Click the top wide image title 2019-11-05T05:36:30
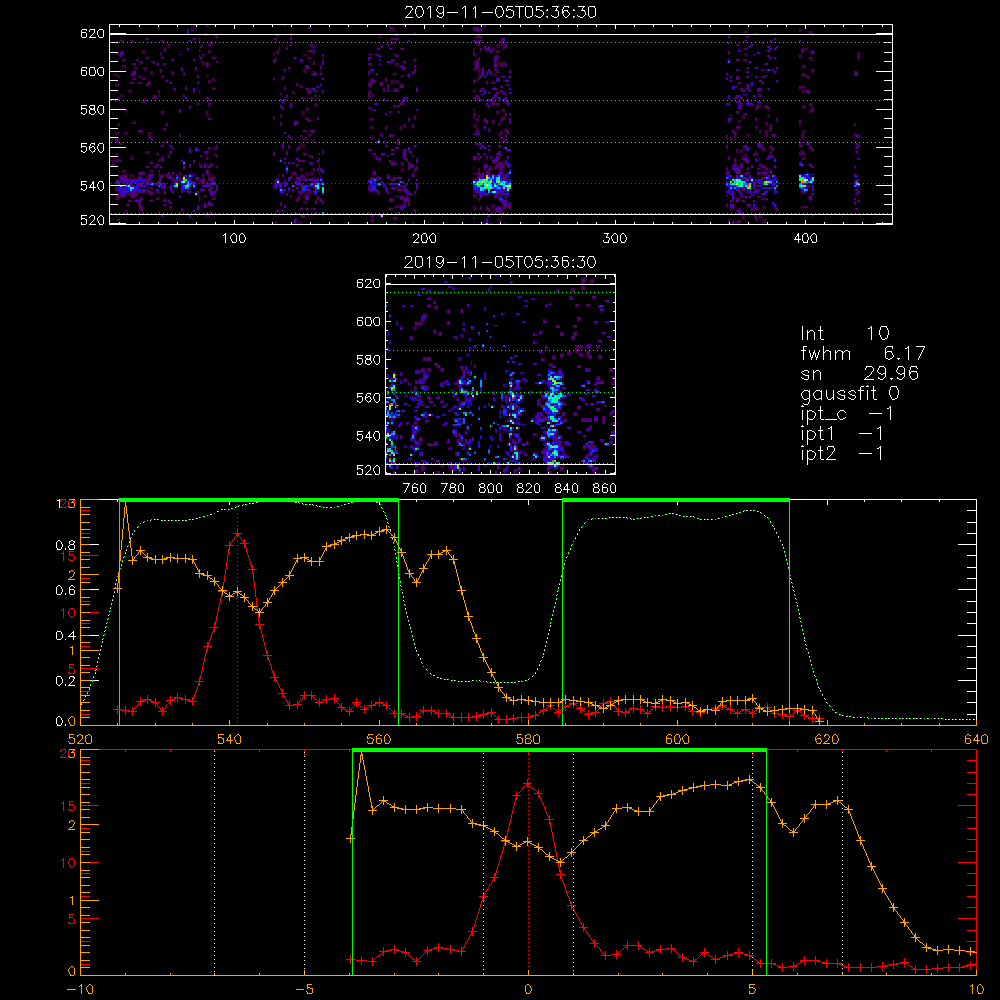The width and height of the screenshot is (1000, 1000). (x=501, y=11)
